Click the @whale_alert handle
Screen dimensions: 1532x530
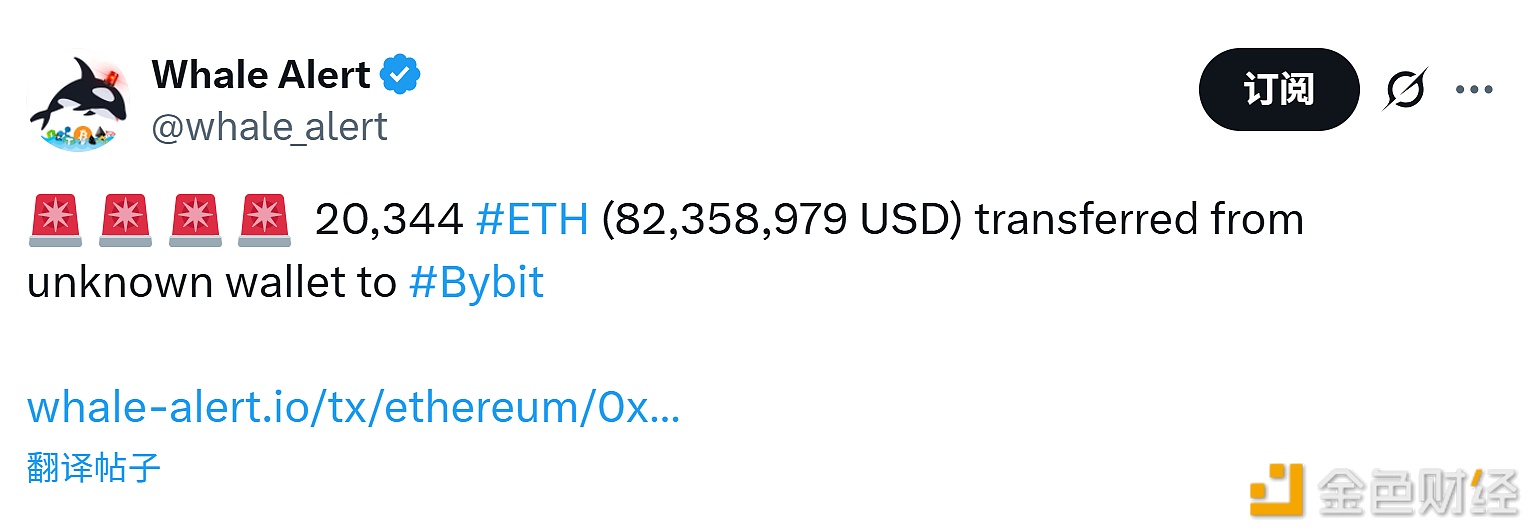(x=269, y=127)
